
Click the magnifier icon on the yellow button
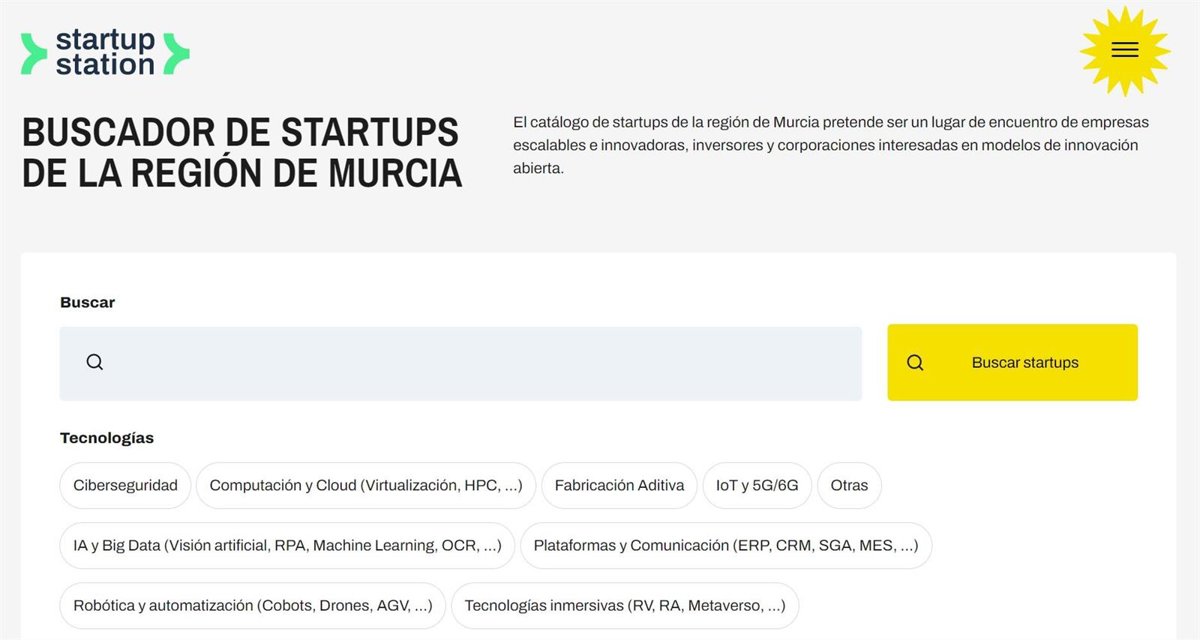coord(915,363)
